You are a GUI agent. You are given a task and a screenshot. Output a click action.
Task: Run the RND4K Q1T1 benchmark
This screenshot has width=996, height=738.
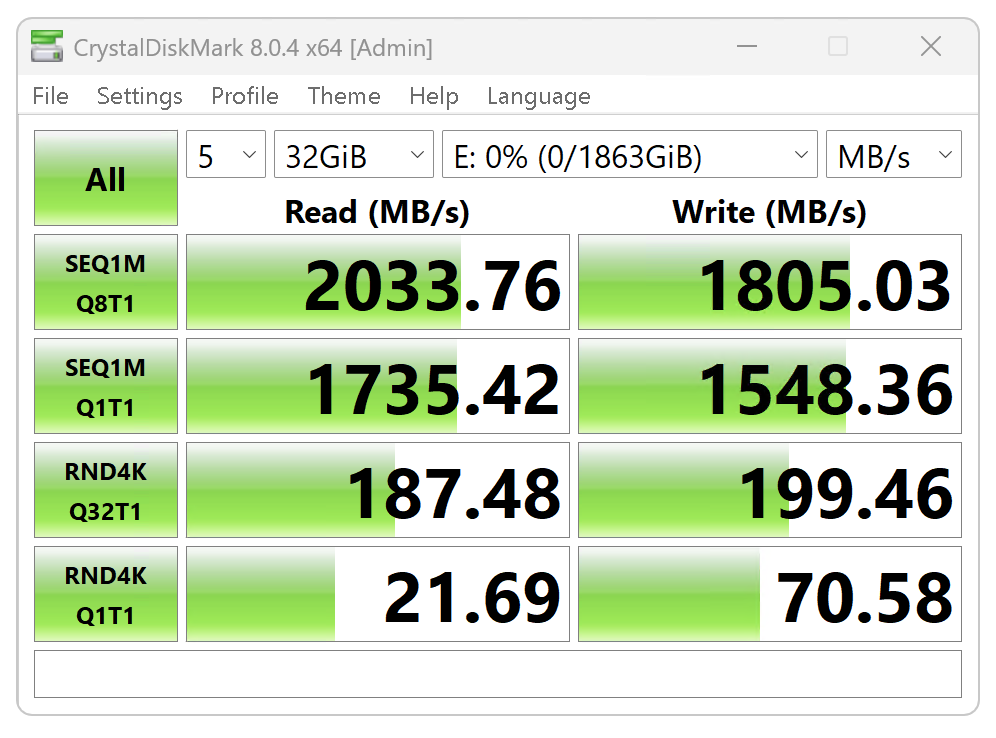[106, 595]
